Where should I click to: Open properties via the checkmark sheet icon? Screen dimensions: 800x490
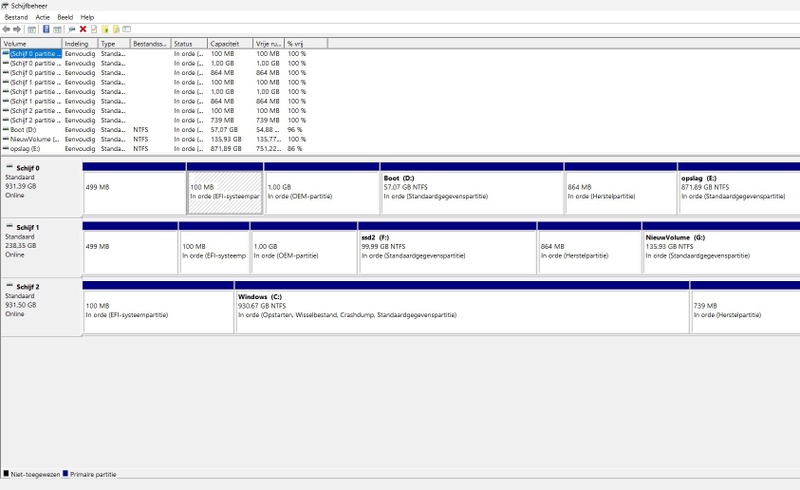coord(94,29)
